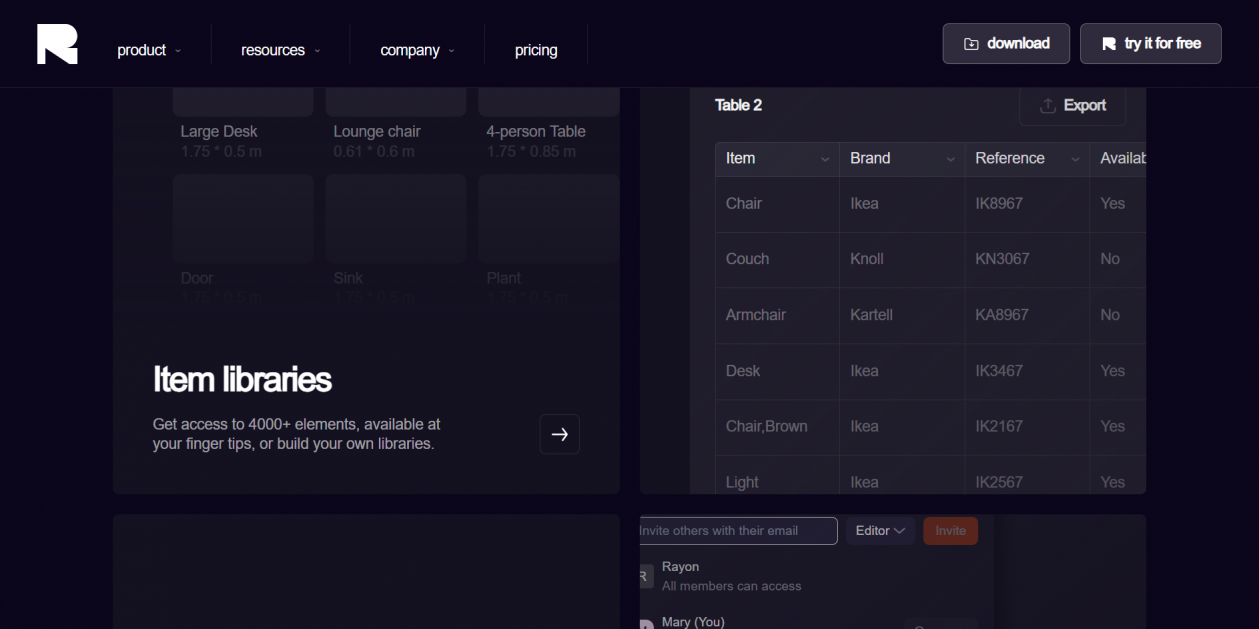Open the pricing page
This screenshot has width=1259, height=629.
(x=536, y=50)
